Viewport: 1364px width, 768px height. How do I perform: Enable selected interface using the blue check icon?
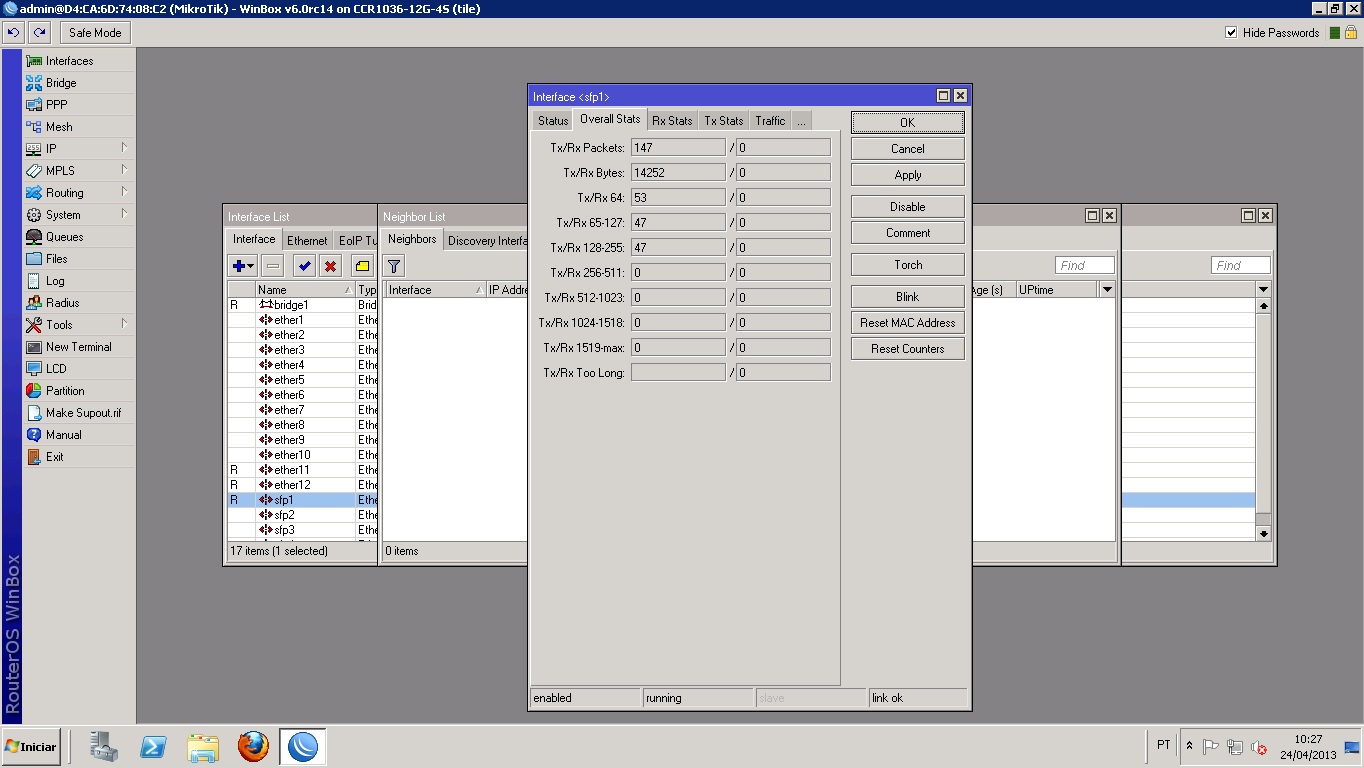click(x=304, y=266)
